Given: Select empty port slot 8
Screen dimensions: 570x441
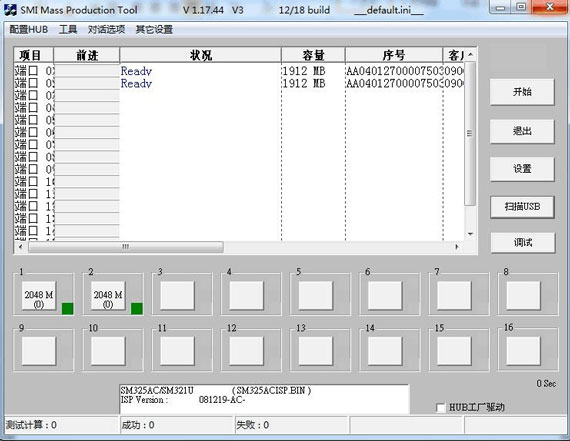Looking at the screenshot, I should pos(523,296).
